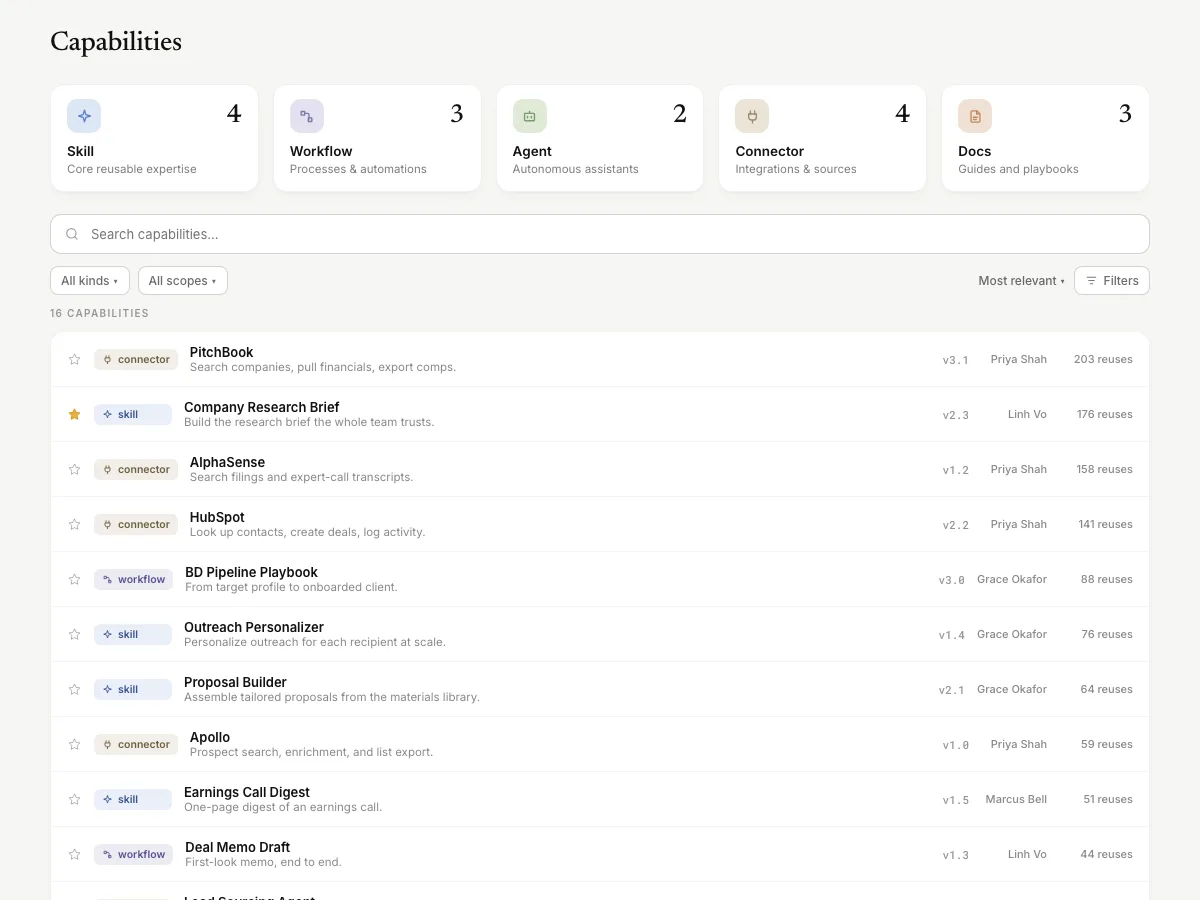Open the BD Pipeline Playbook title
Screen dimensions: 1200x900
tap(251, 572)
